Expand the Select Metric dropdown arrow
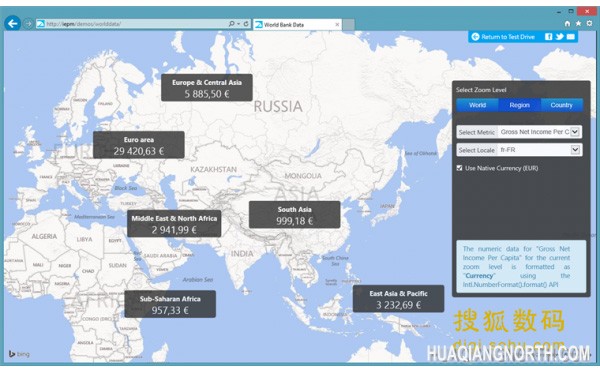The width and height of the screenshot is (600, 375). pyautogui.click(x=575, y=132)
